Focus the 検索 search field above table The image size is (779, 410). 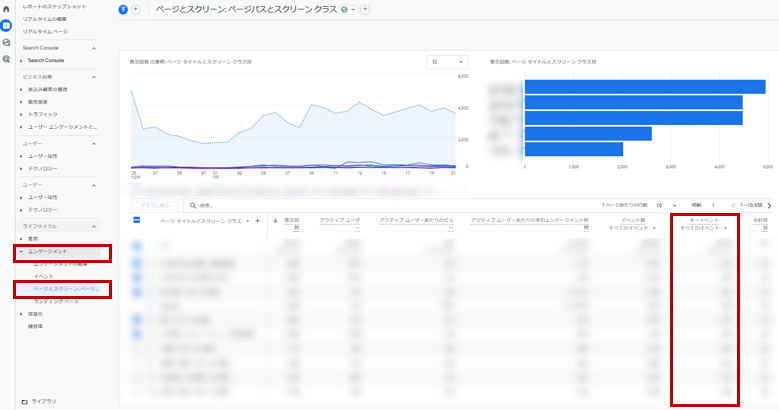(206, 205)
